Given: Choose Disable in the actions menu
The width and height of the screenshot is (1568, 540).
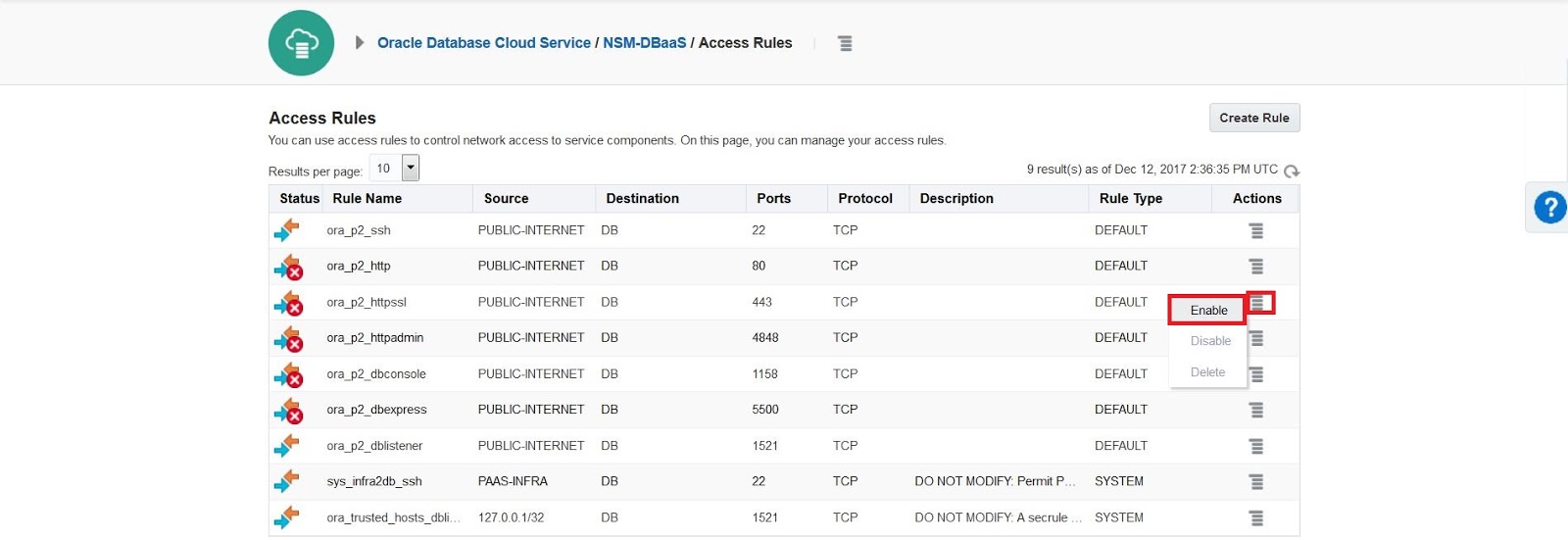Looking at the screenshot, I should click(x=1209, y=341).
